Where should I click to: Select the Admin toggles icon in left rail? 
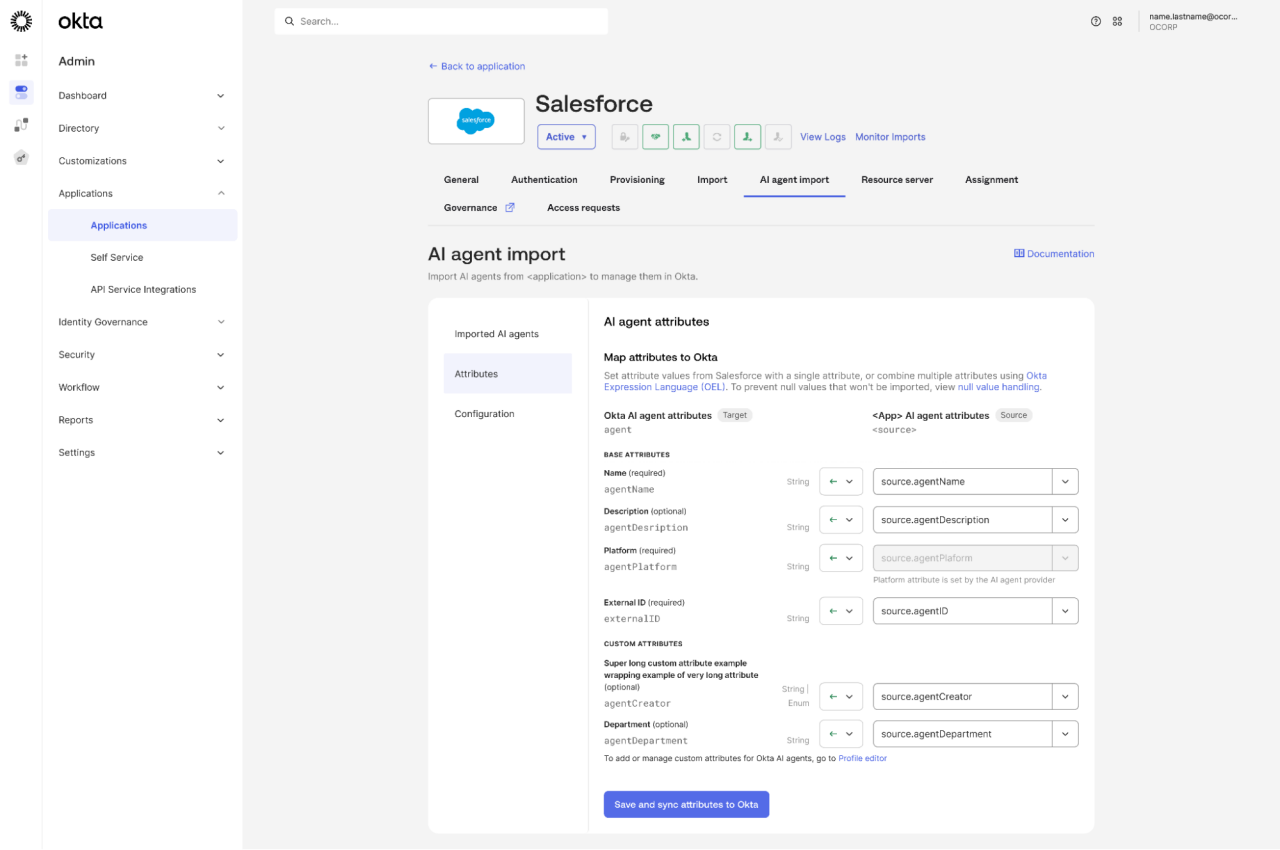pyautogui.click(x=21, y=92)
